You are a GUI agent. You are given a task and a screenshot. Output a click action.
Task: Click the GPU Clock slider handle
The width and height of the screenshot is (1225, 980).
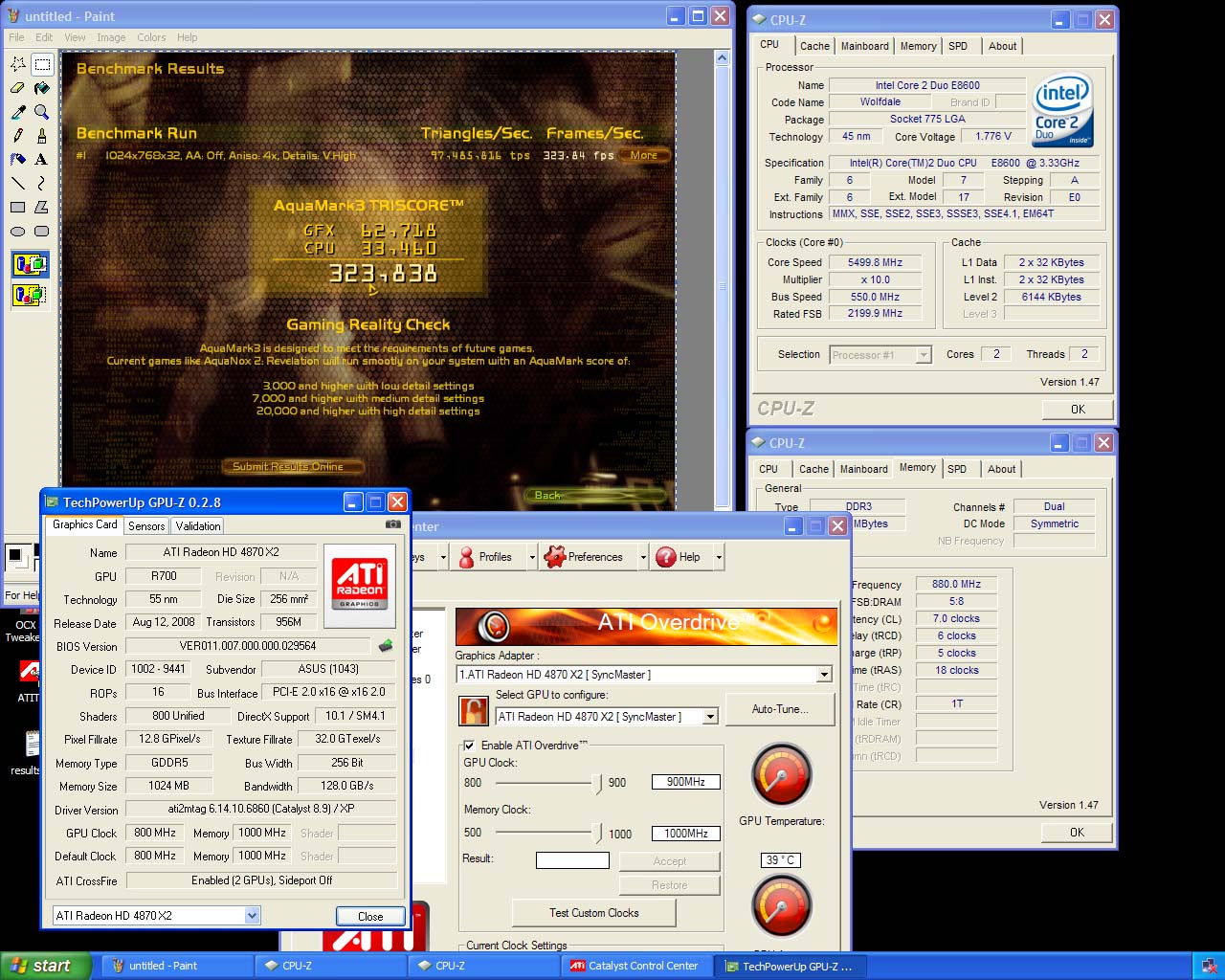pos(599,784)
